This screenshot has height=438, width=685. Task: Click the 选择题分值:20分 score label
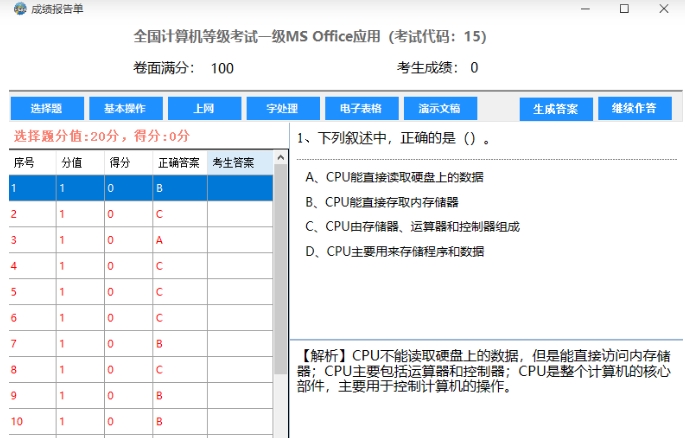coord(101,136)
